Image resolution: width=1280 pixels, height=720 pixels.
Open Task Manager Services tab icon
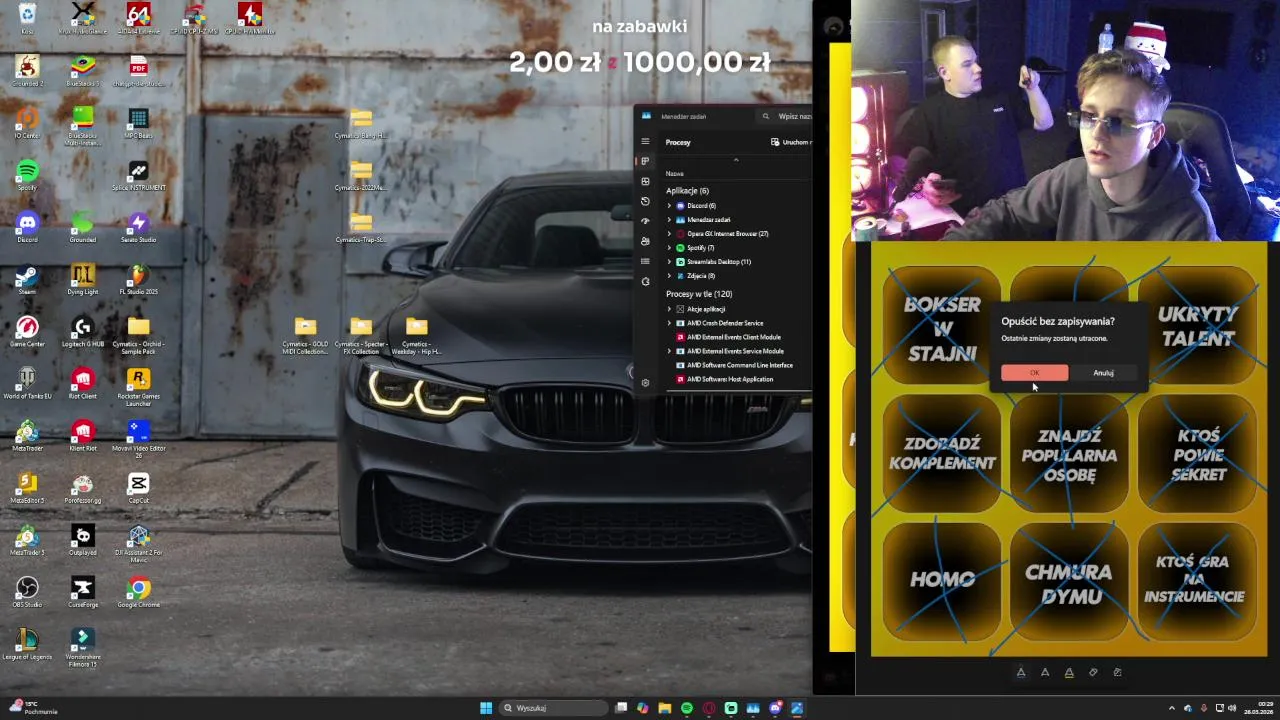click(x=645, y=281)
